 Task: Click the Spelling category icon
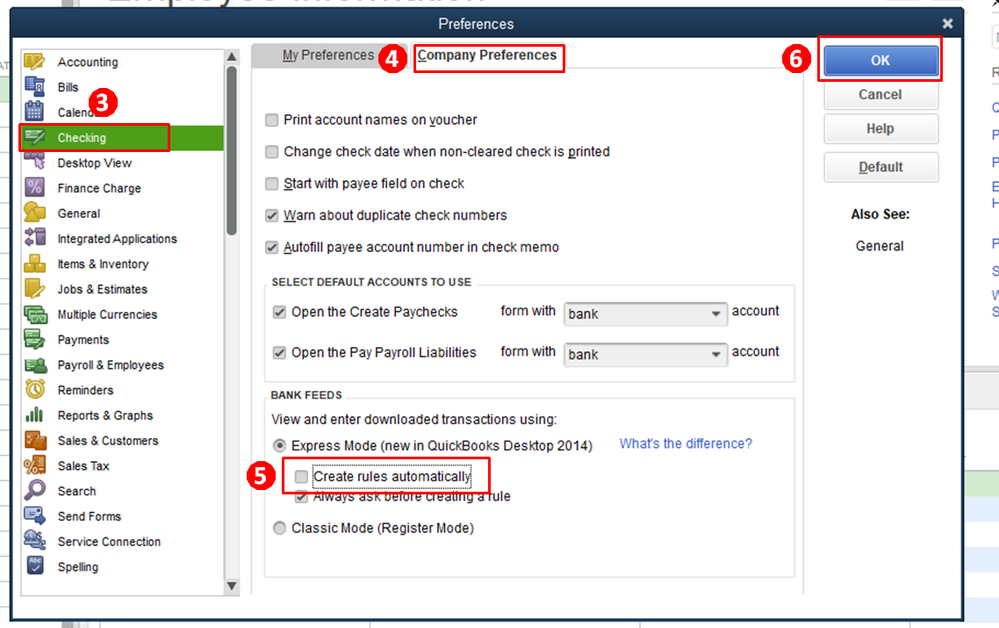pyautogui.click(x=34, y=566)
